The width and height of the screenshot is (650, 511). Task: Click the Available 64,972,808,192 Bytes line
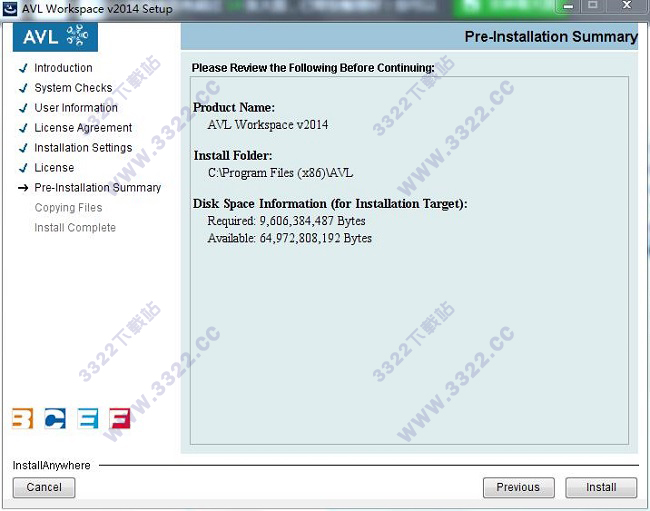290,238
